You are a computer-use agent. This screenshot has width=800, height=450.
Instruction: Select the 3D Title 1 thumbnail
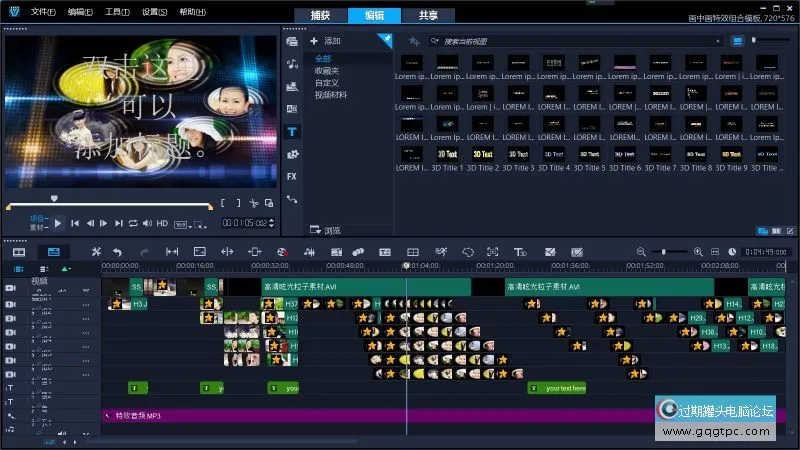(445, 155)
